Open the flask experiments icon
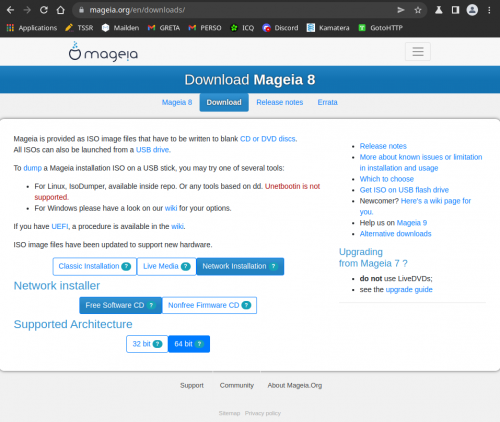500x422 pixels. pyautogui.click(x=439, y=10)
